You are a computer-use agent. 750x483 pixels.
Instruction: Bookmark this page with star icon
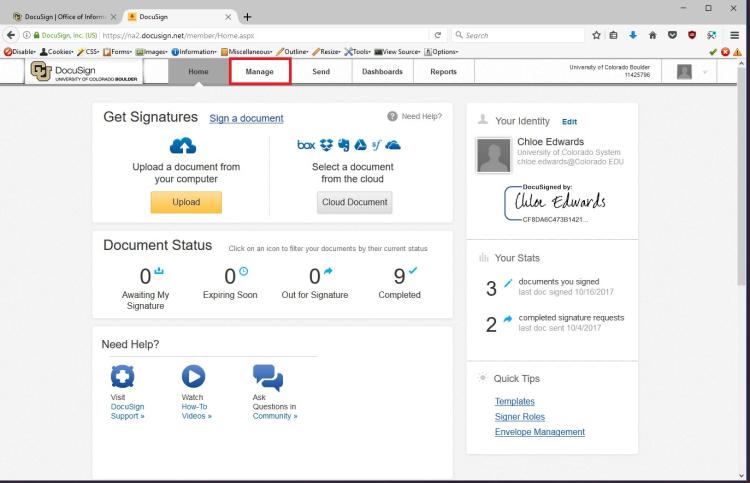596,35
